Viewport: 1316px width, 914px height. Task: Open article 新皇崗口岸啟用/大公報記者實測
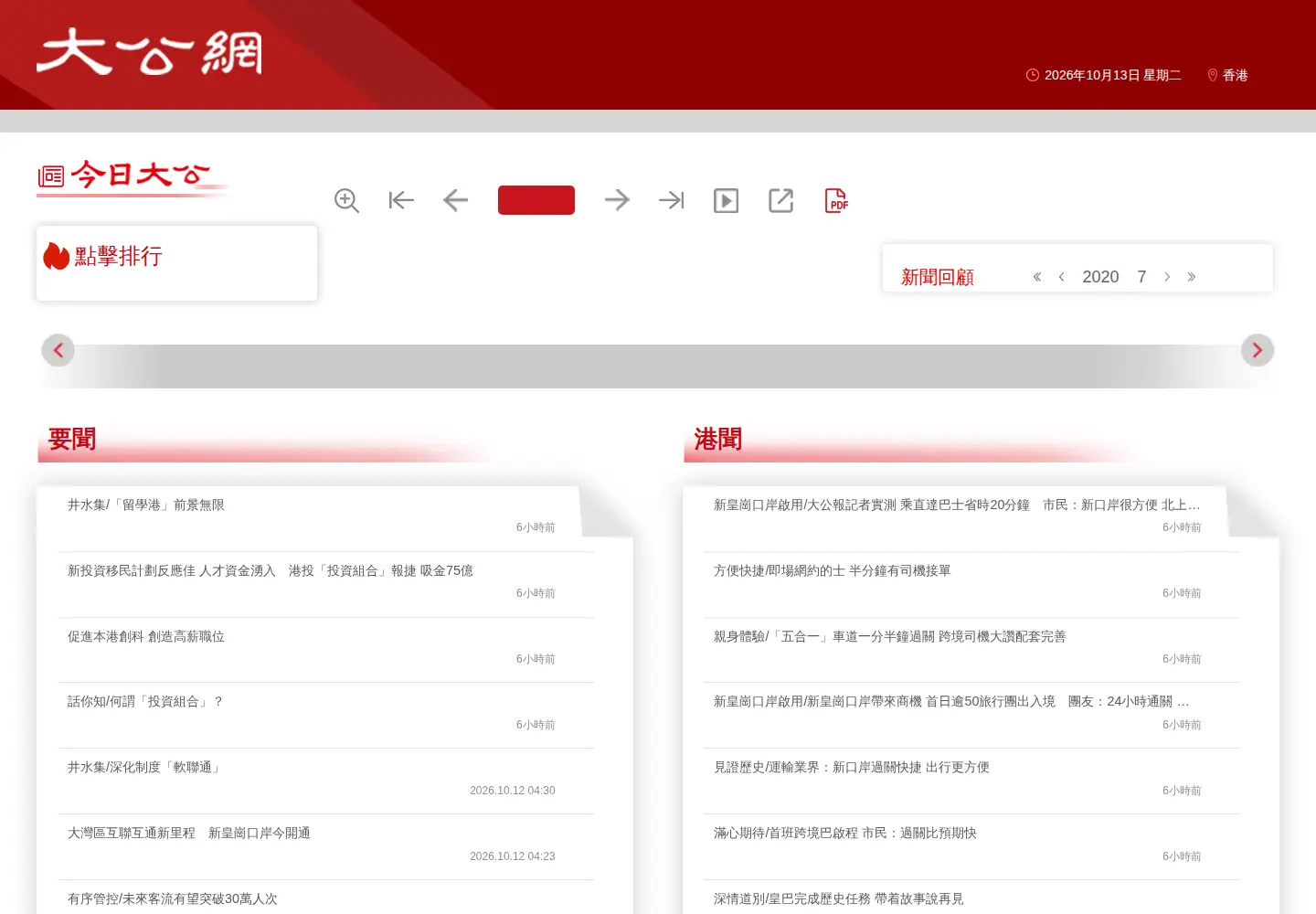(x=957, y=505)
